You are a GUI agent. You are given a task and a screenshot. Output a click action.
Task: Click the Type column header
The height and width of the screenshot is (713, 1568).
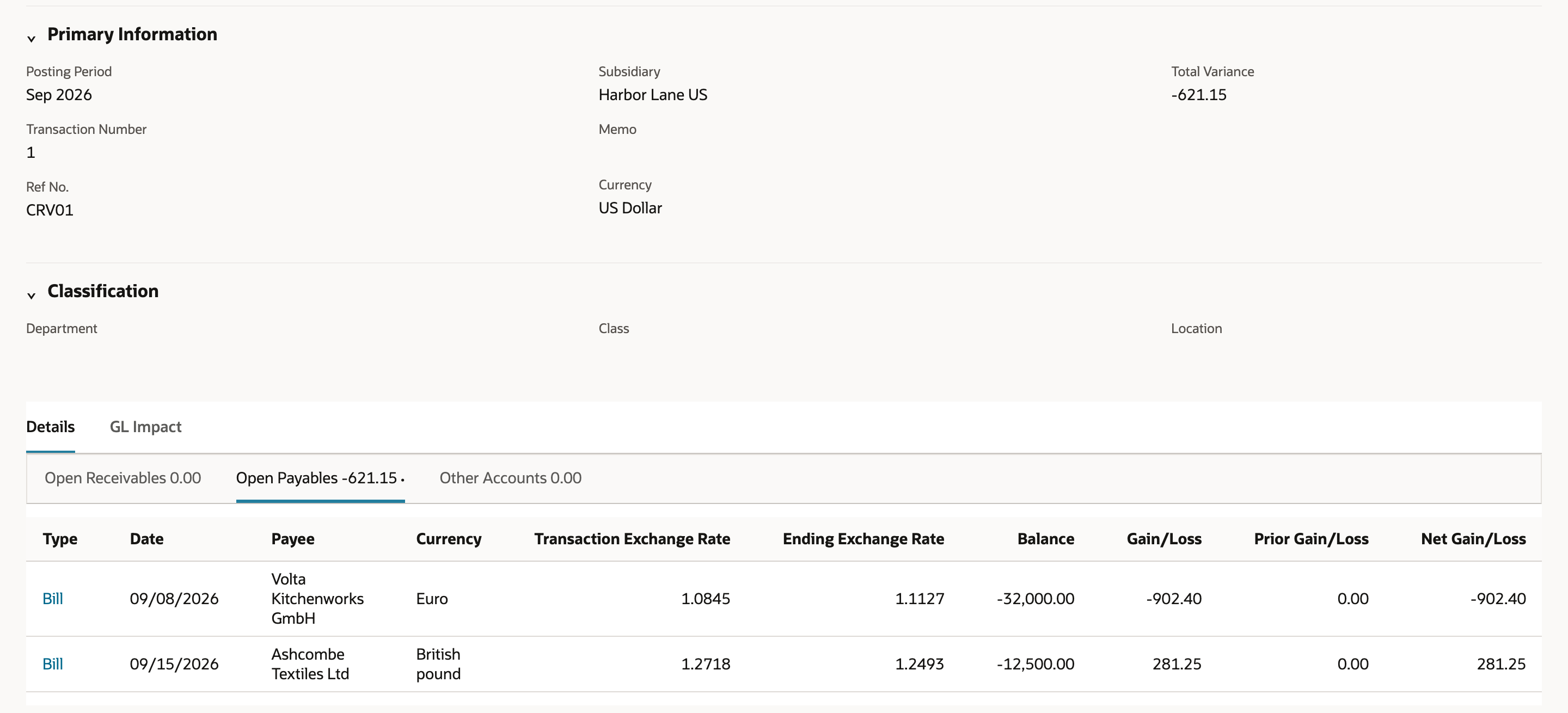coord(60,538)
